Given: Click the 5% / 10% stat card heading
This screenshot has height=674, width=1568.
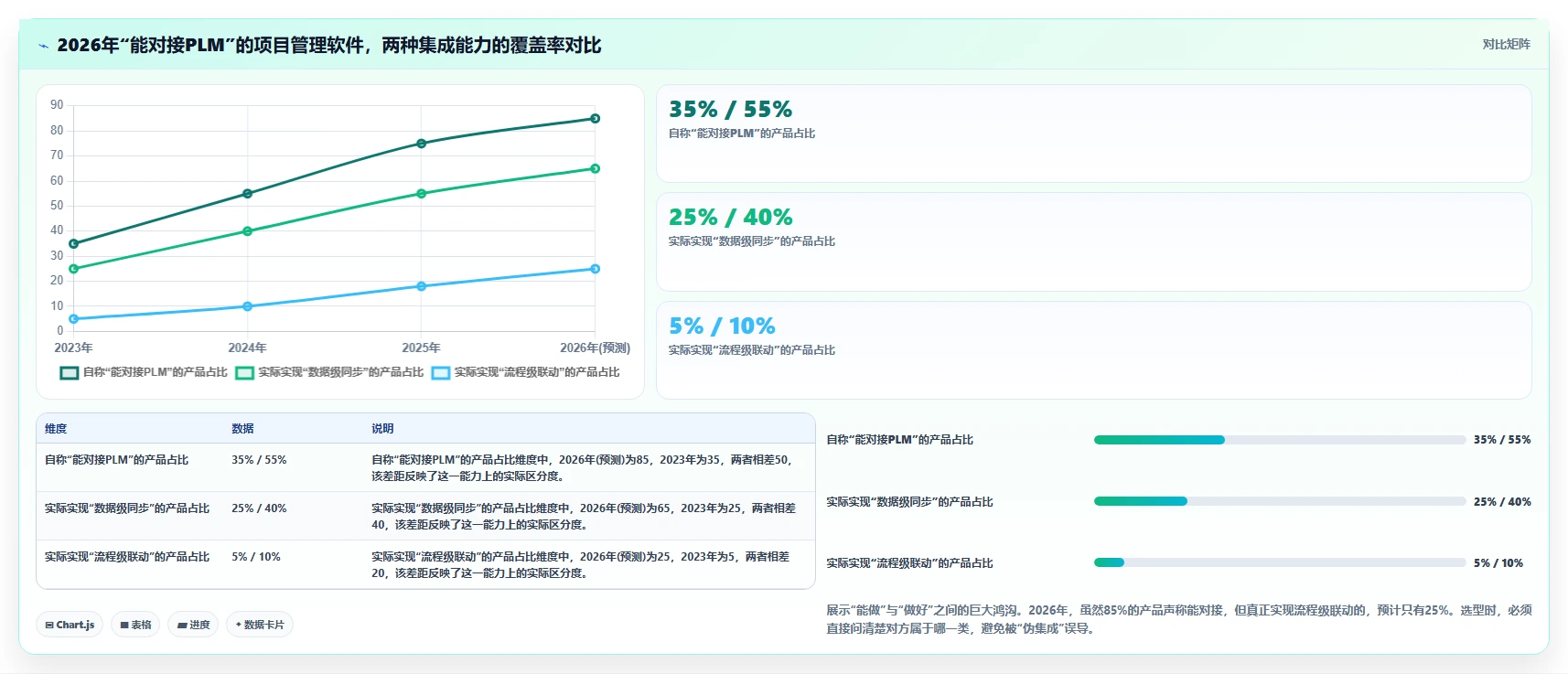Looking at the screenshot, I should (x=722, y=326).
